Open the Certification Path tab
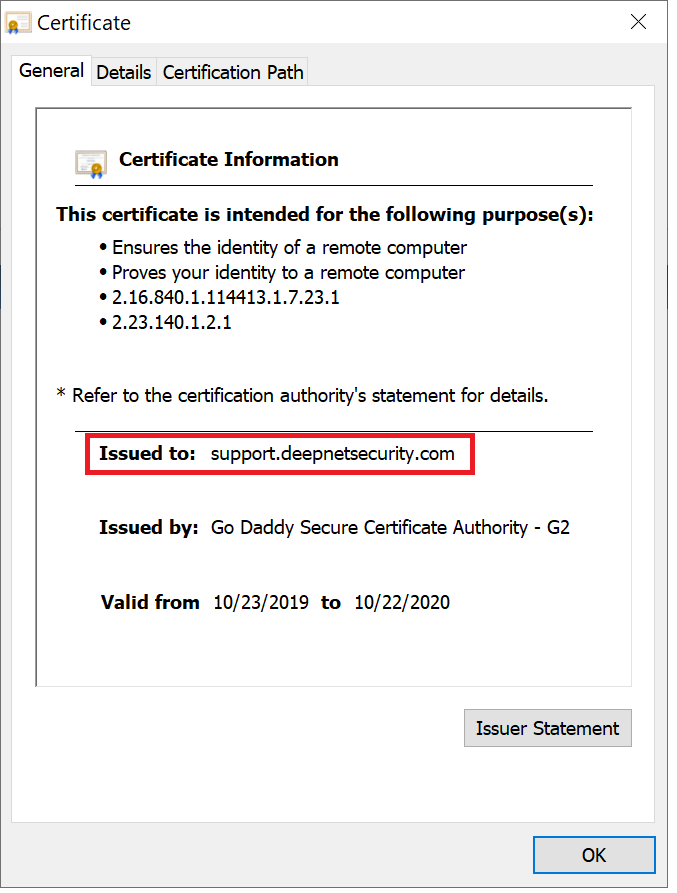 pos(232,72)
